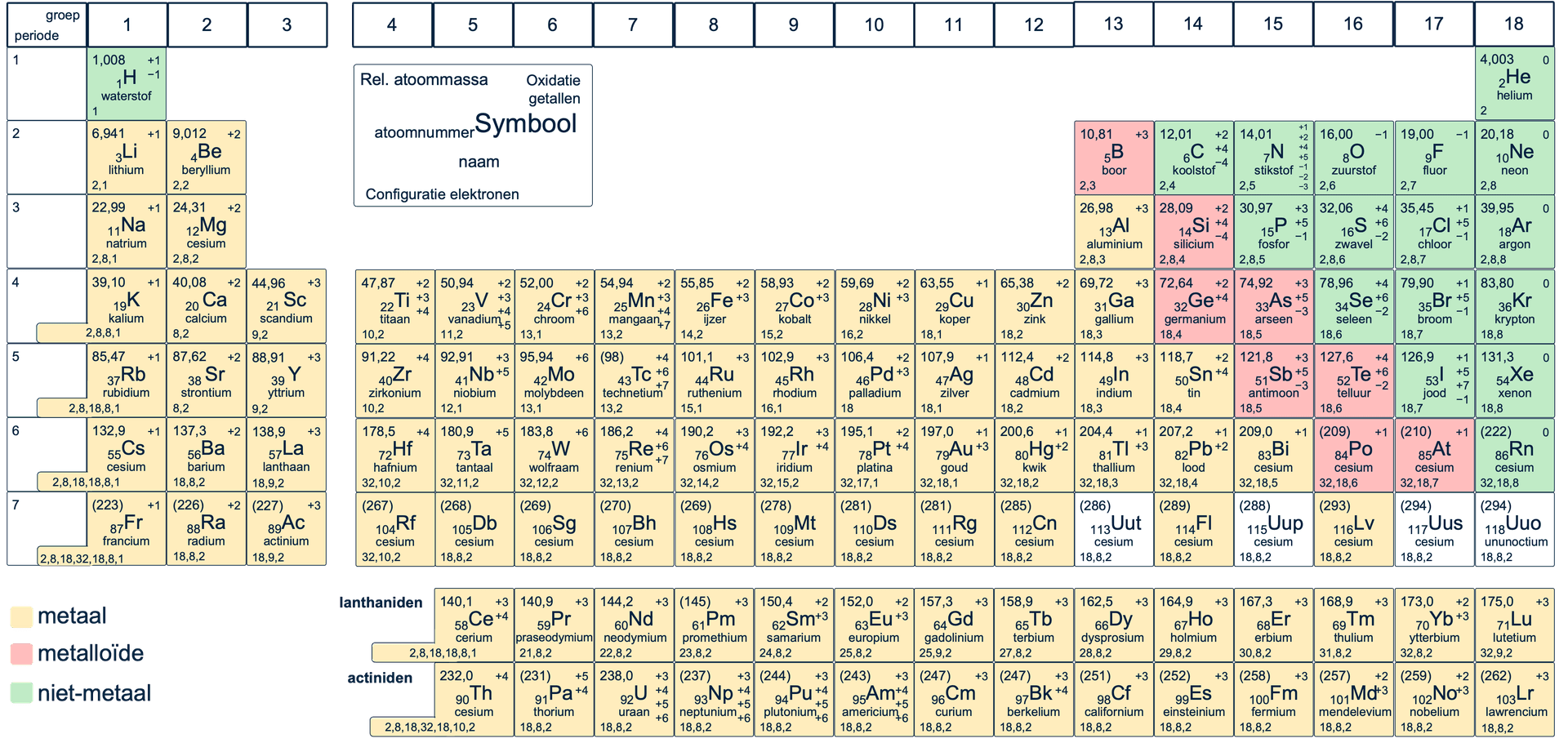Image resolution: width=1568 pixels, height=743 pixels.
Task: Select the argon (Ar) element cell
Action: [x=1514, y=232]
